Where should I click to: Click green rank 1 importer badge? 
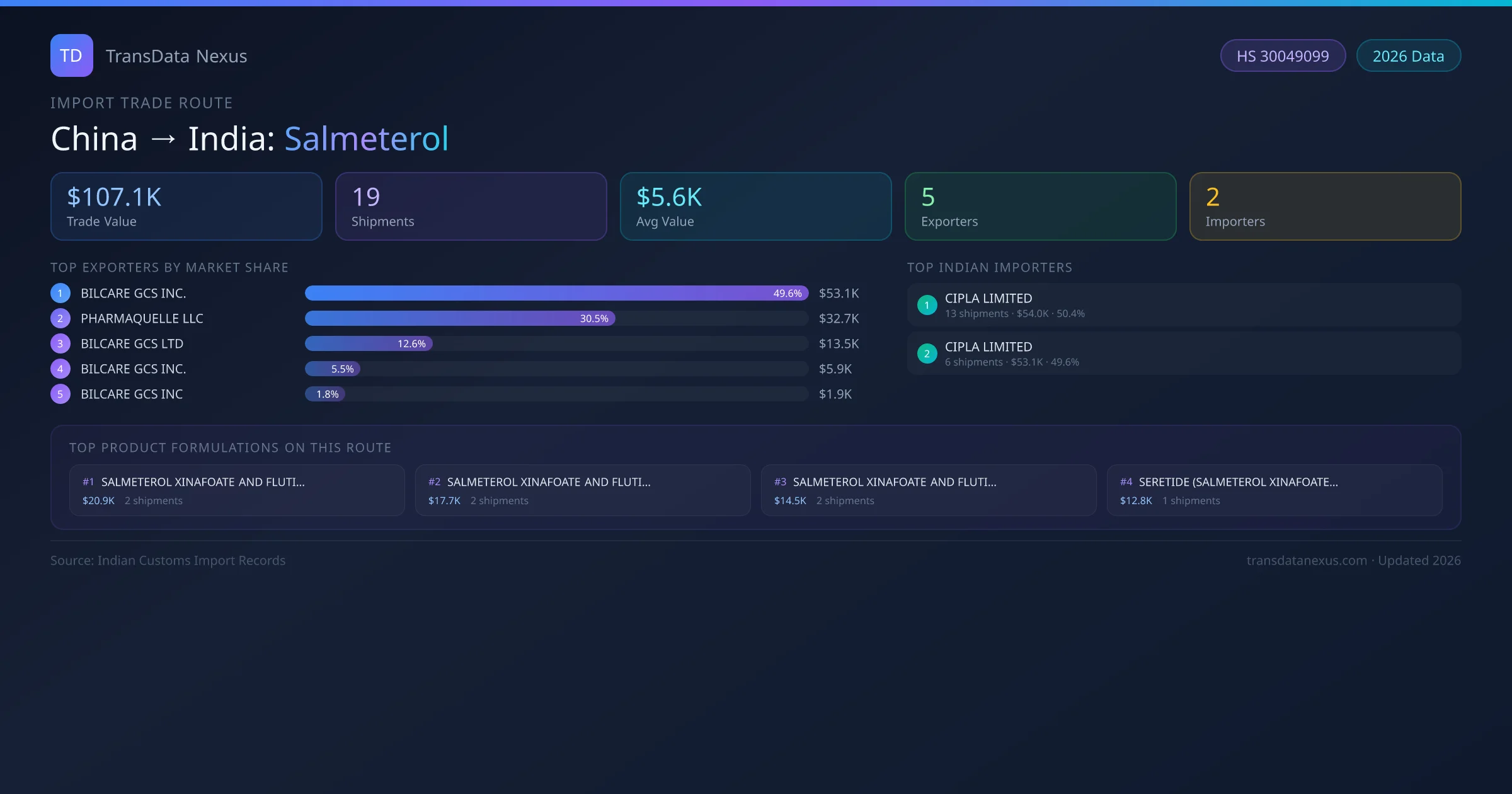(927, 305)
